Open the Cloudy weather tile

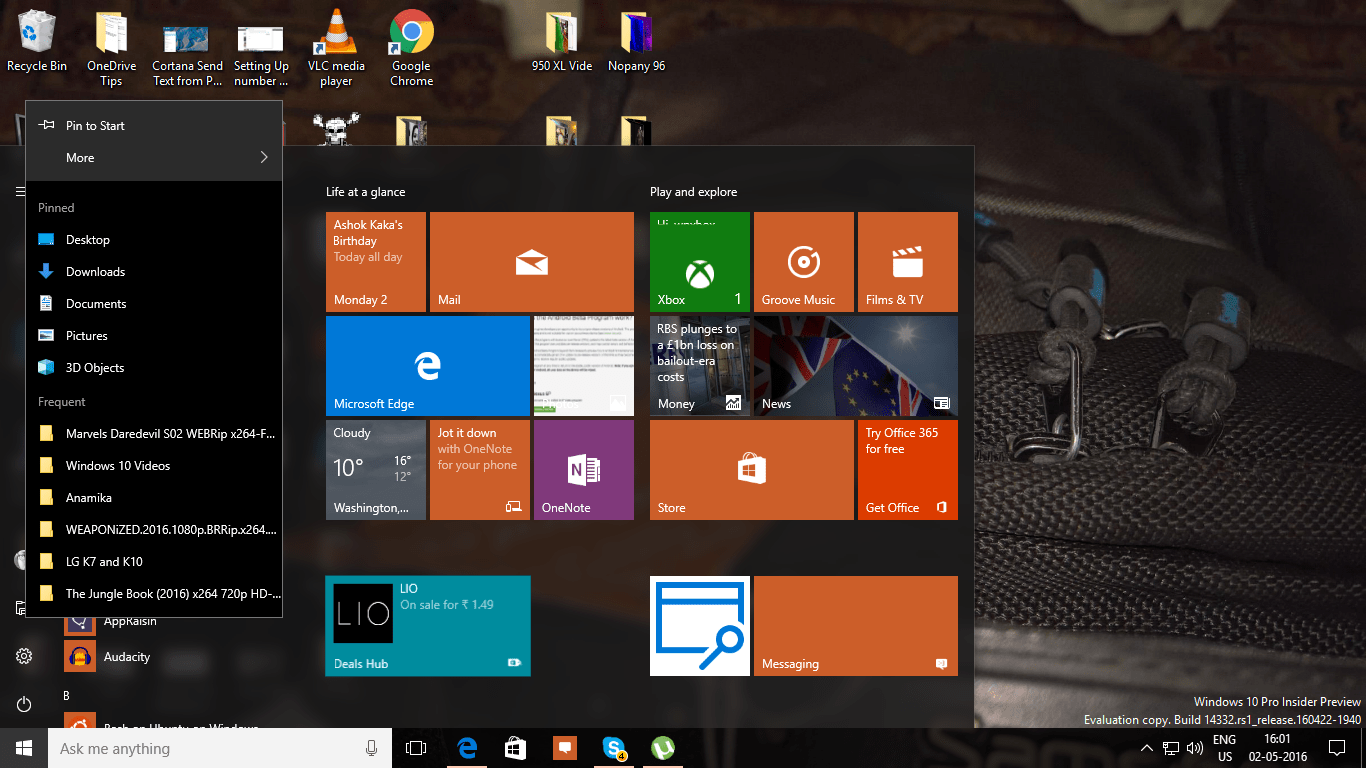376,470
